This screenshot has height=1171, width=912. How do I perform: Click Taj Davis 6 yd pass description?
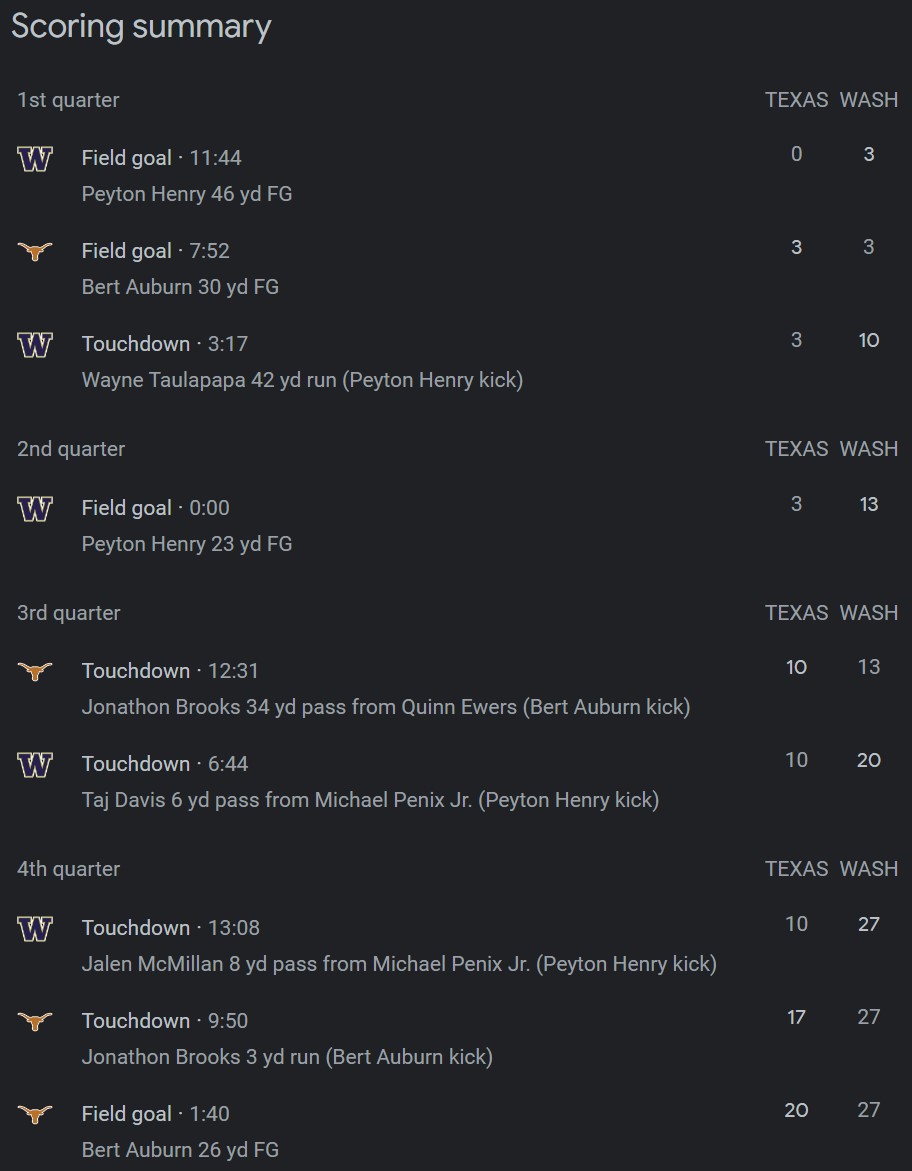[x=370, y=800]
